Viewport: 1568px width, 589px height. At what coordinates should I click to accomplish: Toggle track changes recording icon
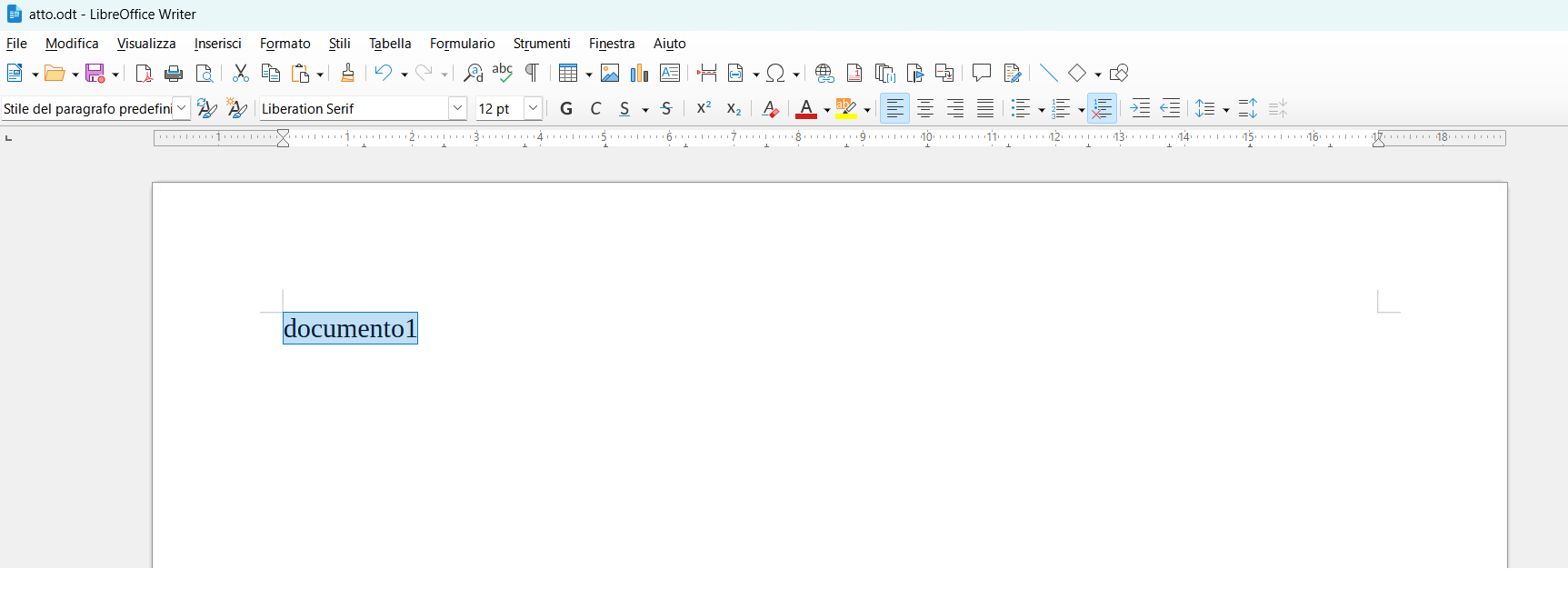[1012, 73]
